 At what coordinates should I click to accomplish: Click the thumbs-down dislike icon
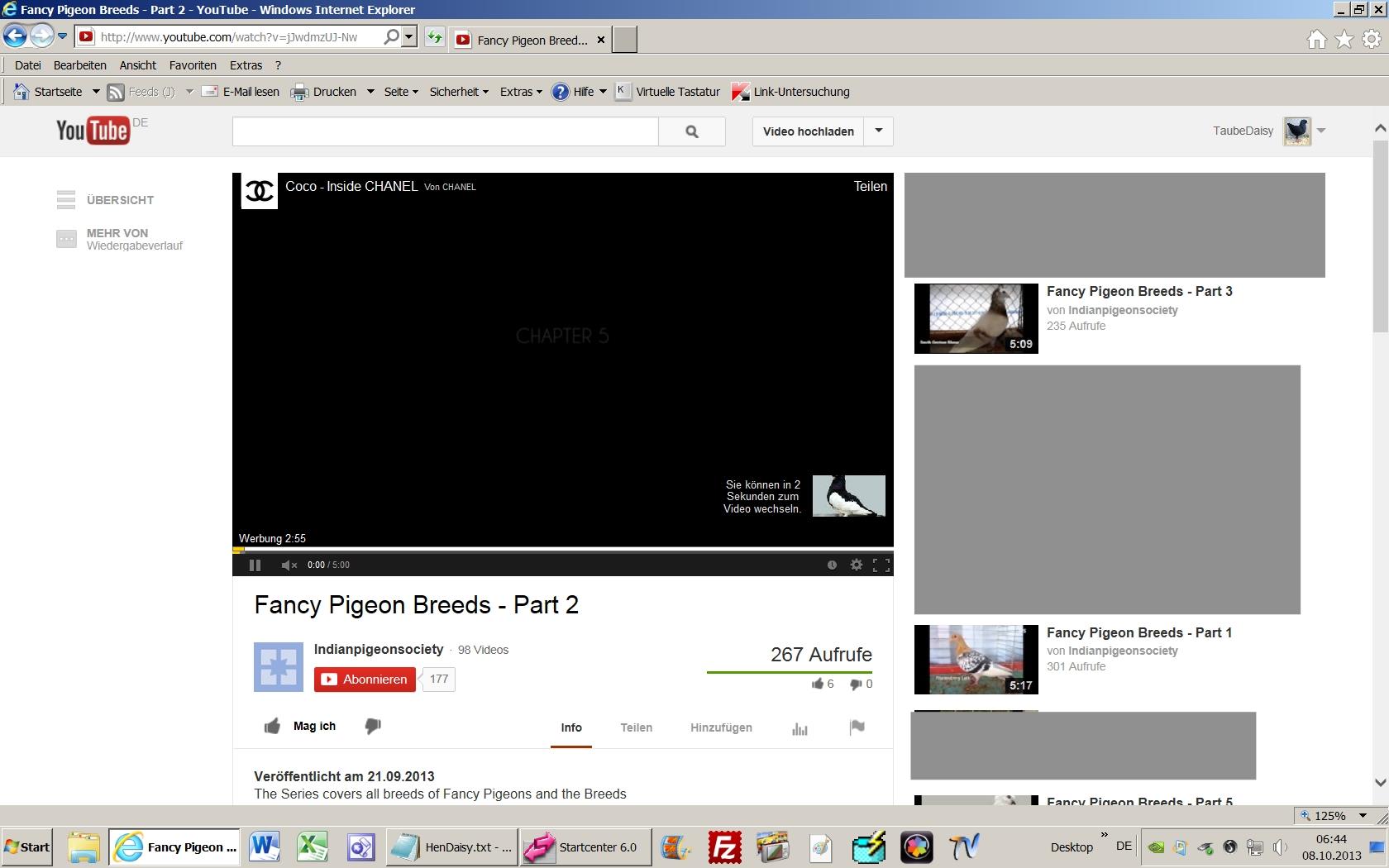[373, 726]
